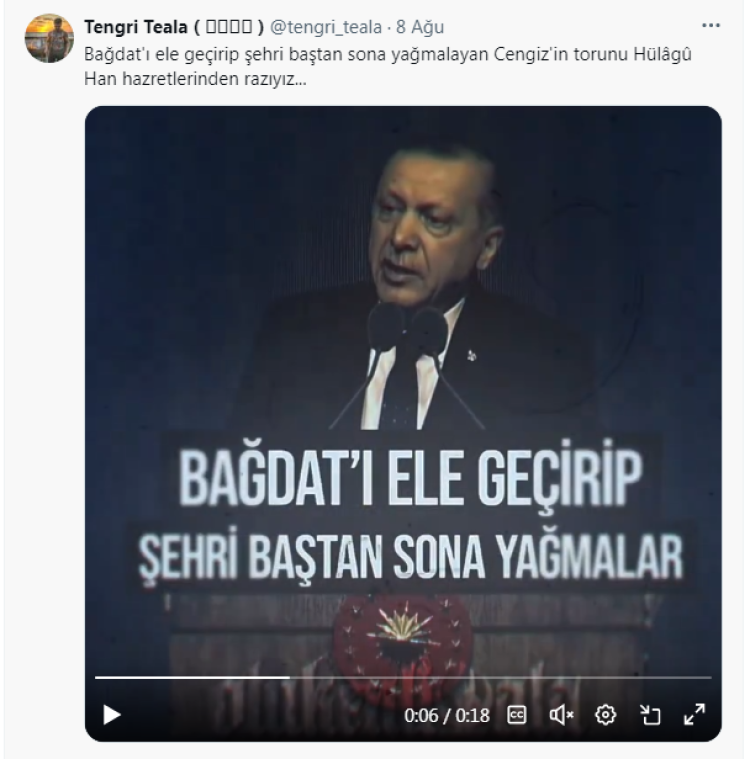Open the tweet via the 8 Ağu timestamp
This screenshot has height=759, width=750.
(x=420, y=27)
